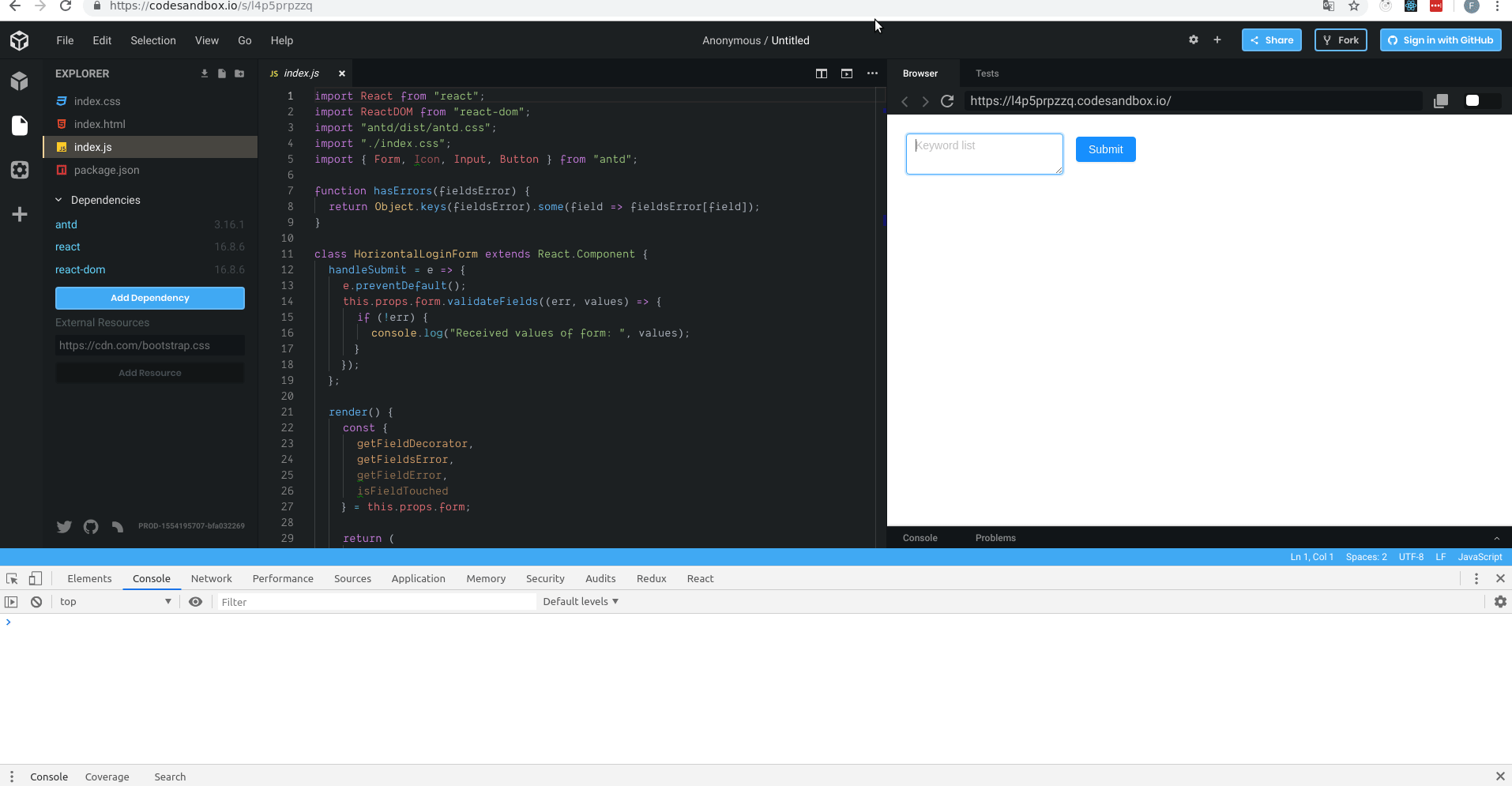
Task: Enable the split editor view toggle
Action: (x=822, y=73)
